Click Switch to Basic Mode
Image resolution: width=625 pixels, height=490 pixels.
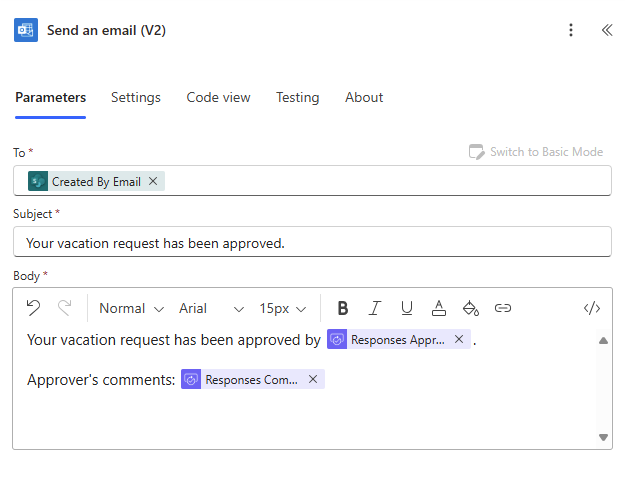pyautogui.click(x=536, y=152)
